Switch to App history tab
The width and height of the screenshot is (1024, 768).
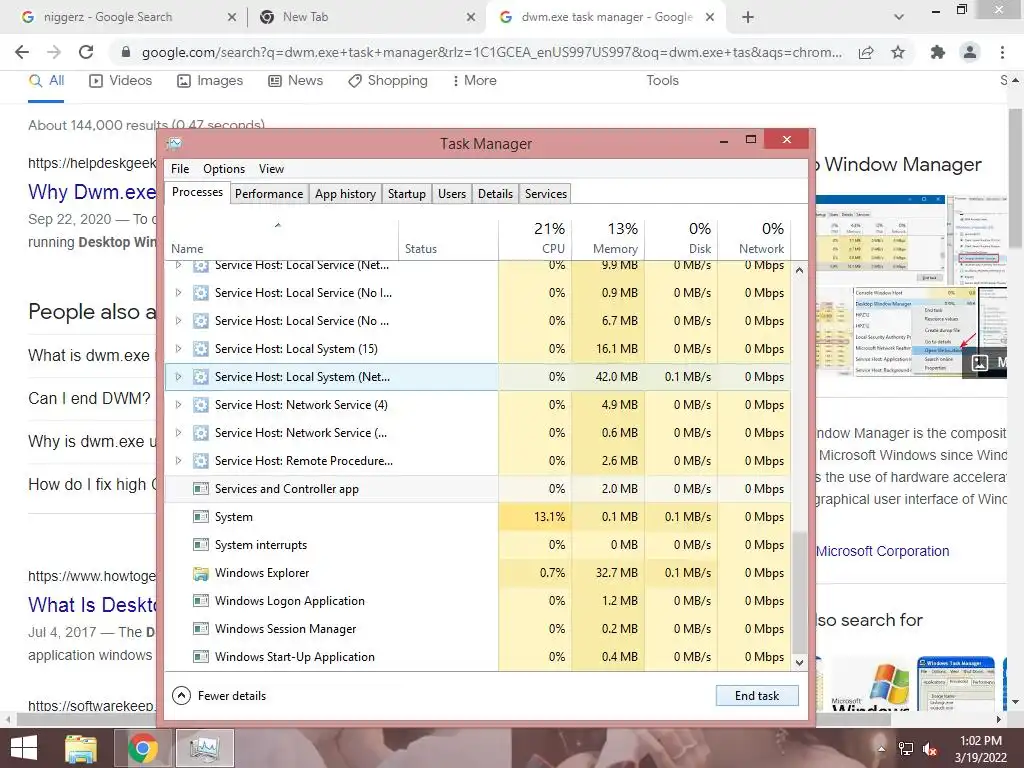tap(345, 194)
